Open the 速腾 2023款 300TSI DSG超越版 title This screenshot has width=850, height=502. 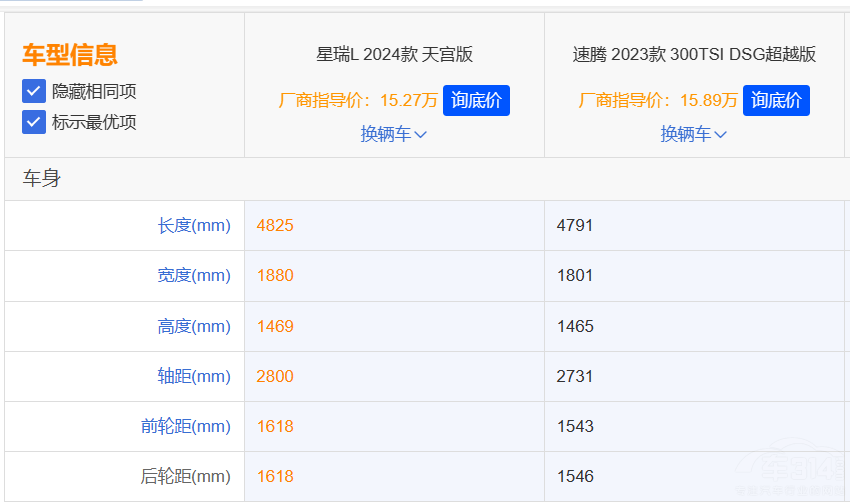tap(694, 54)
